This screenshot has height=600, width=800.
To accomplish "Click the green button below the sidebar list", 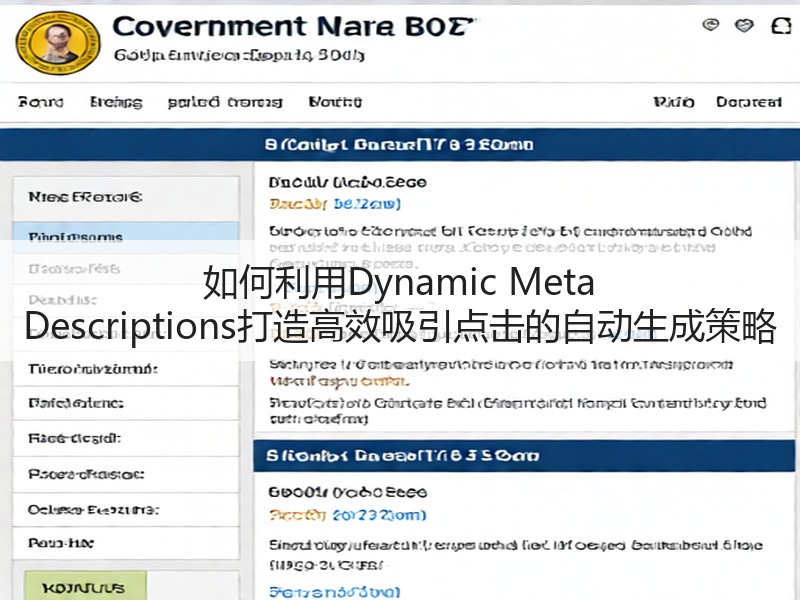I will 86,586.
